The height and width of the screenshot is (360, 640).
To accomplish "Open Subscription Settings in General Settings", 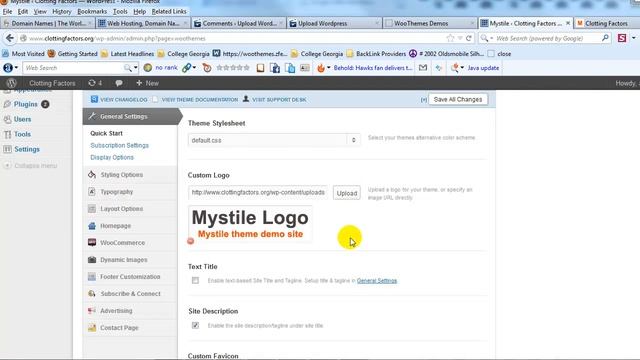I will coord(120,145).
